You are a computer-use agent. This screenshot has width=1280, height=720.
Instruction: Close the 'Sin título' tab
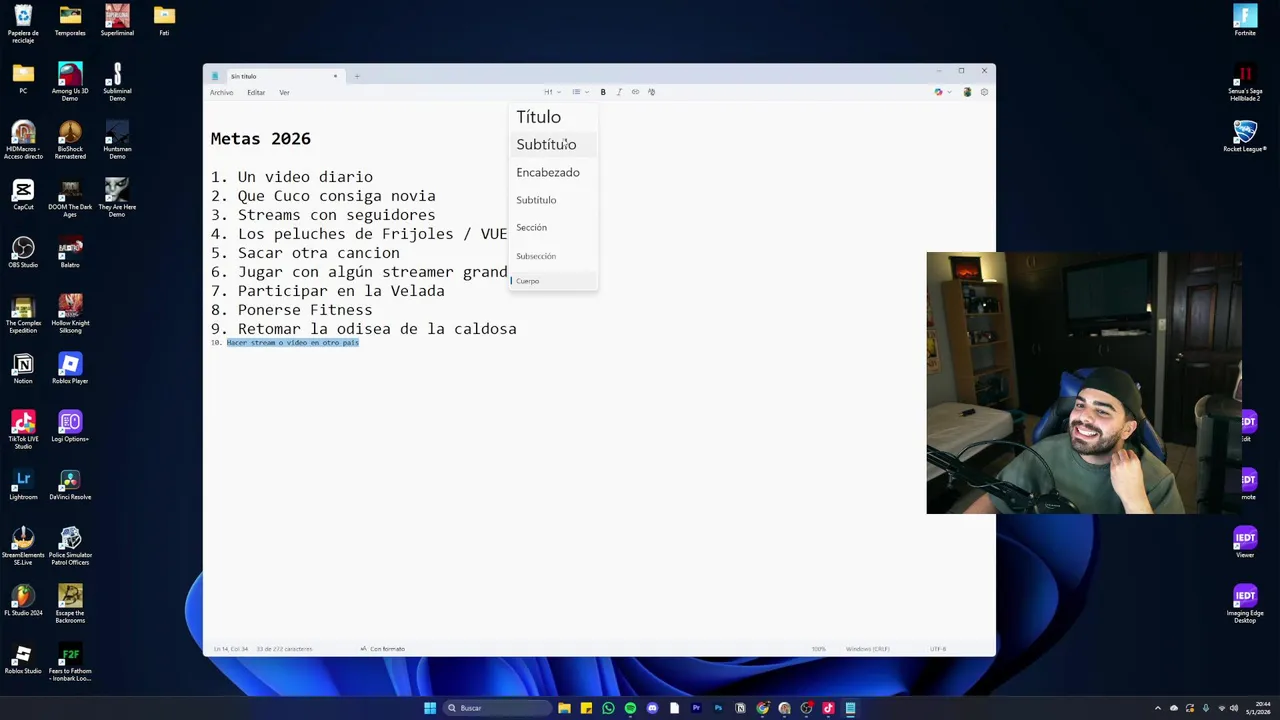[335, 76]
